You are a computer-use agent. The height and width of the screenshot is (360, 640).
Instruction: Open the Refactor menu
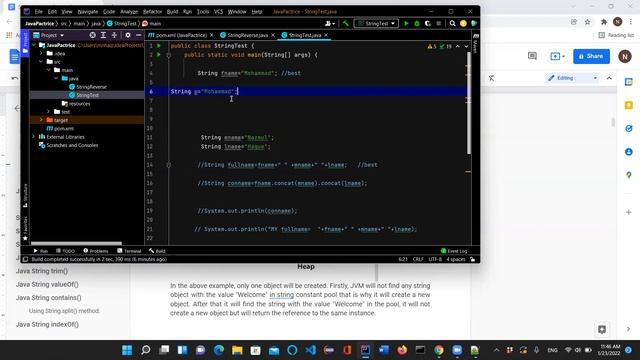click(x=152, y=12)
